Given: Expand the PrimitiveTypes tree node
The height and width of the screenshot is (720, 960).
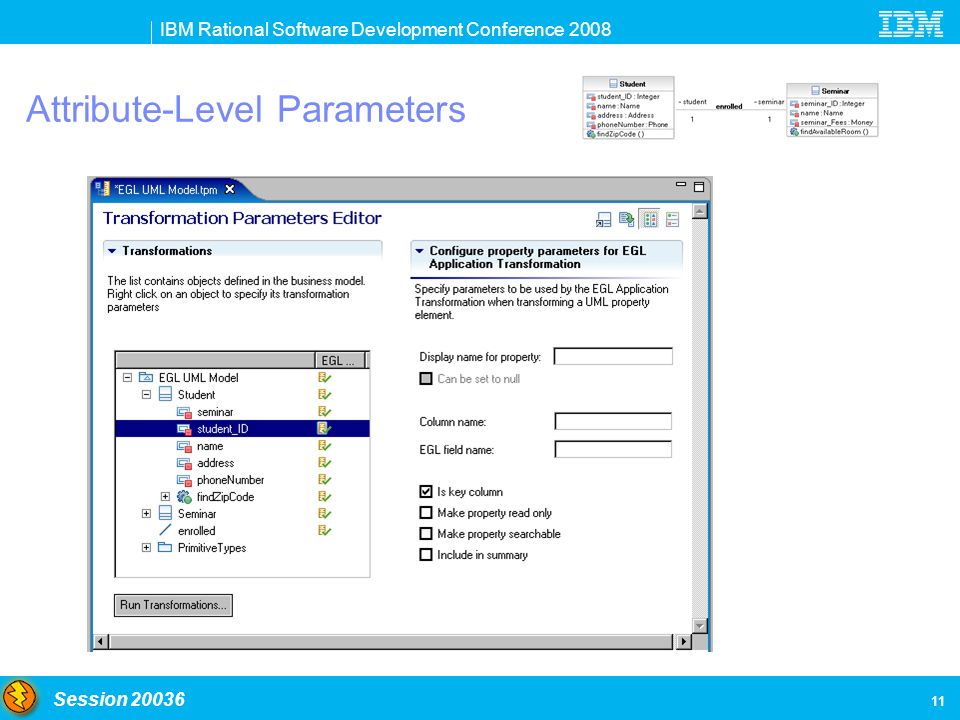Looking at the screenshot, I should point(146,547).
